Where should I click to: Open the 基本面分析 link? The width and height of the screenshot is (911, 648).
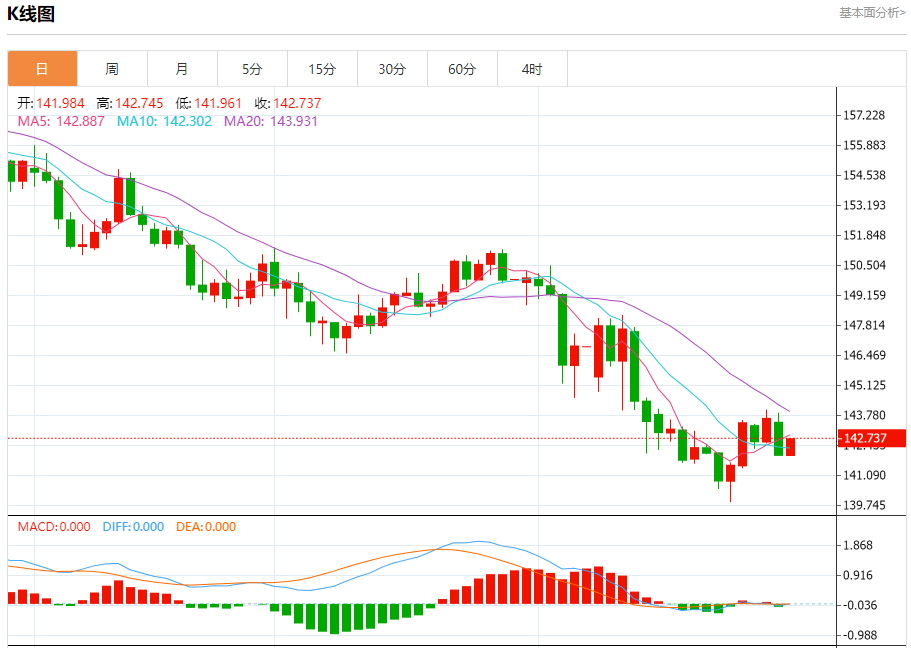click(x=871, y=13)
